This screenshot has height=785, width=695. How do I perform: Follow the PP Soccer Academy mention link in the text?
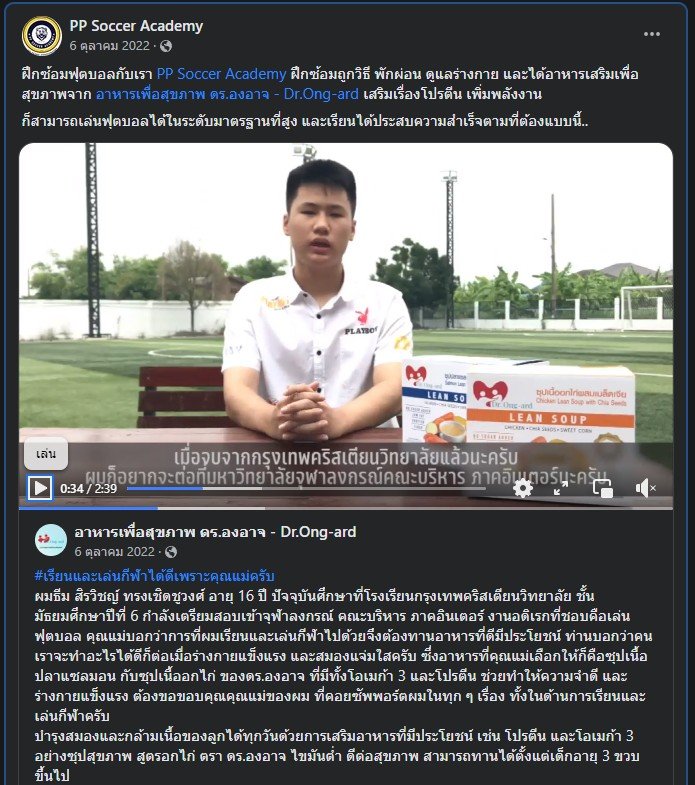click(x=221, y=74)
